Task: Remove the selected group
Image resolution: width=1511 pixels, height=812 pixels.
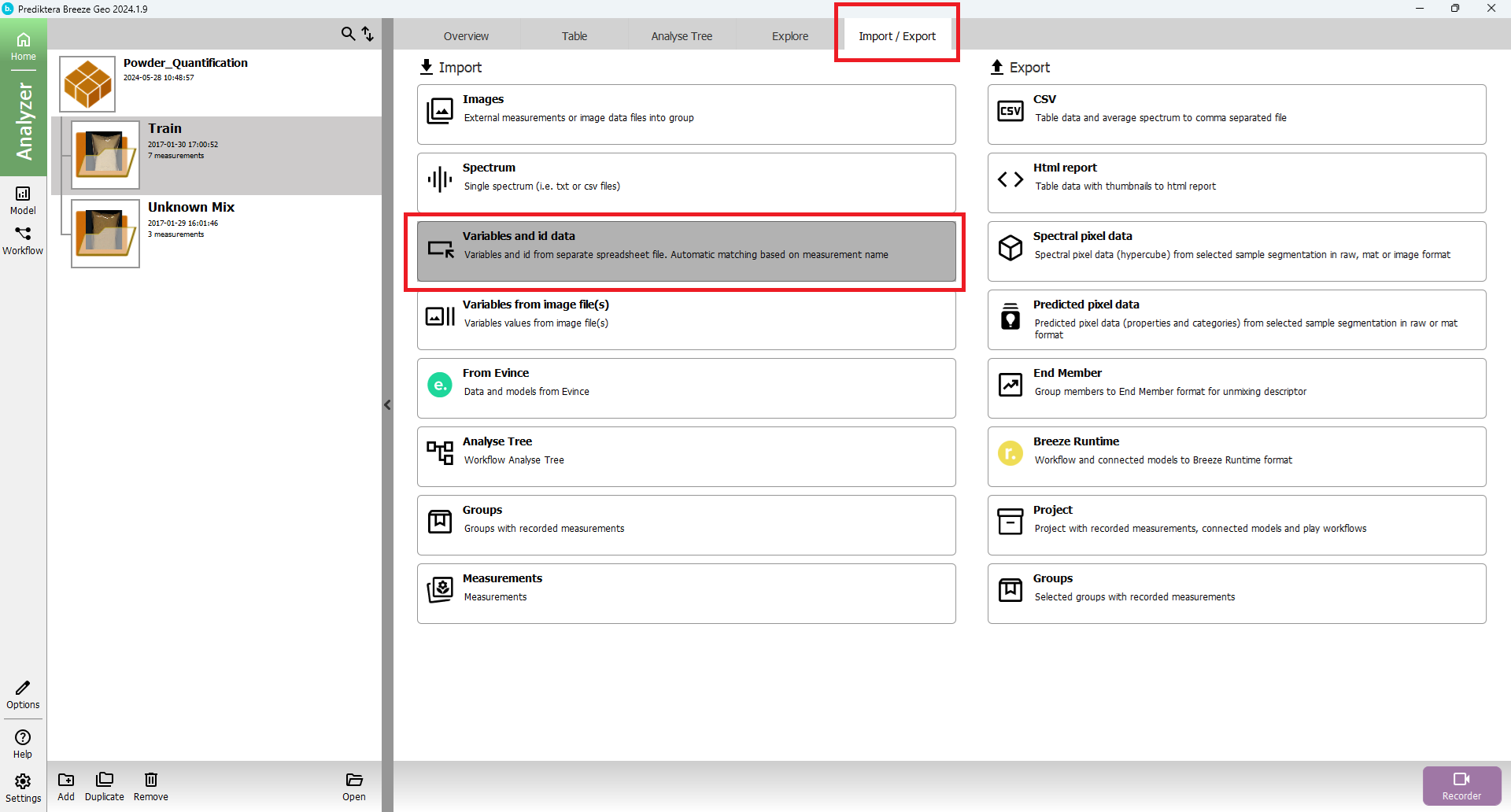Action: click(x=150, y=786)
